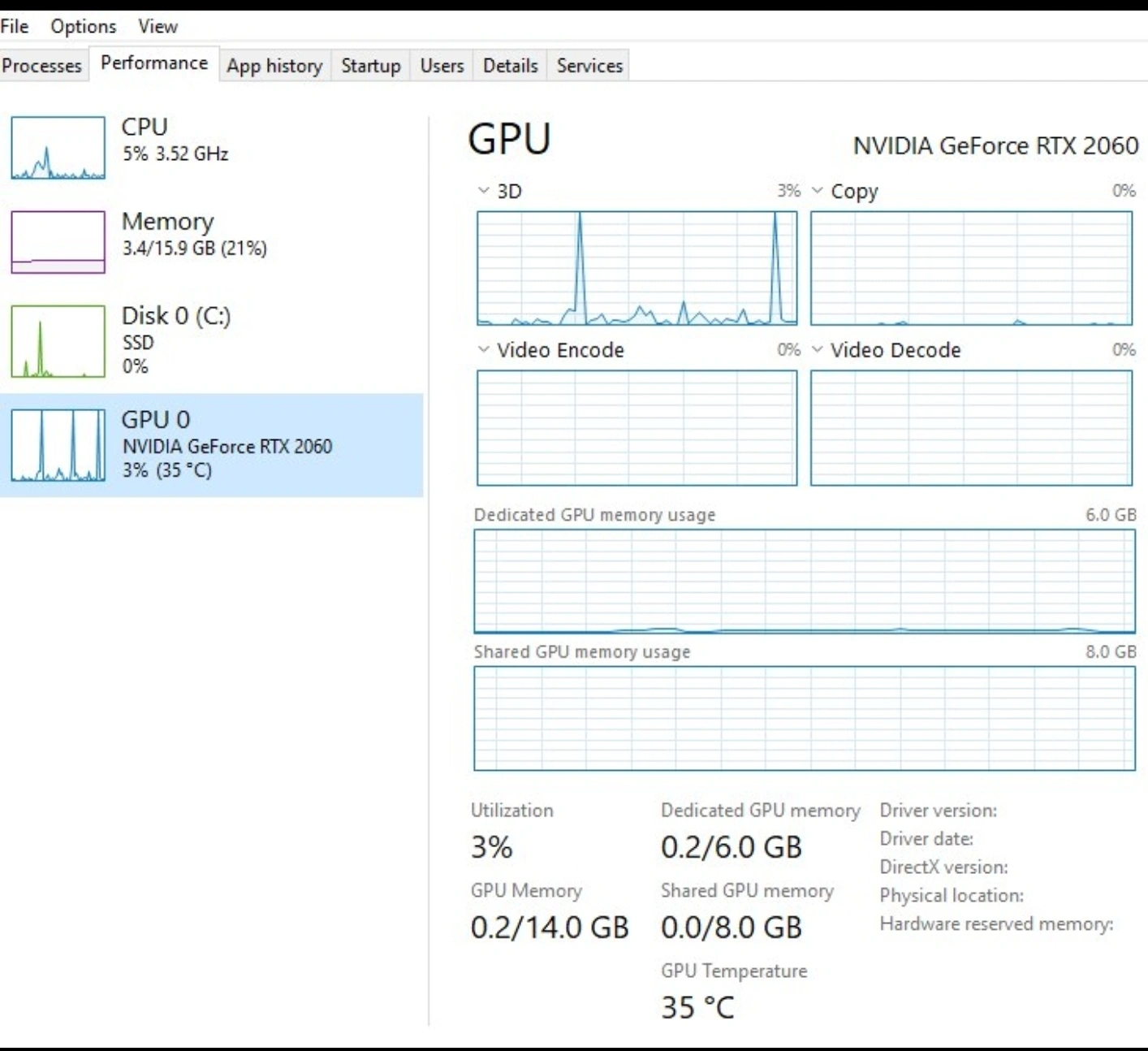Go to the Users tab
1148x1051 pixels.
click(442, 66)
